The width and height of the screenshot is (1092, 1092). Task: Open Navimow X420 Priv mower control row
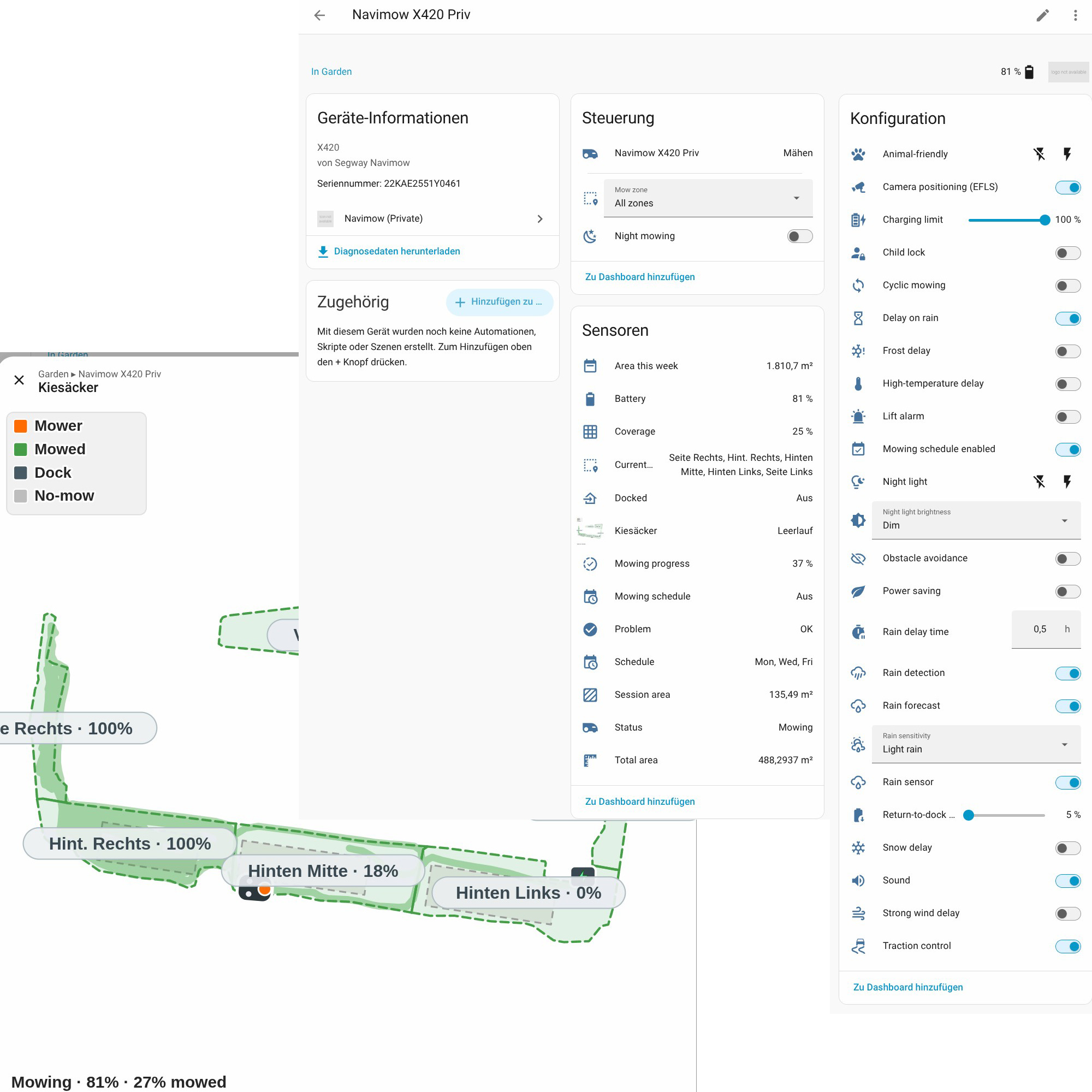click(x=697, y=153)
